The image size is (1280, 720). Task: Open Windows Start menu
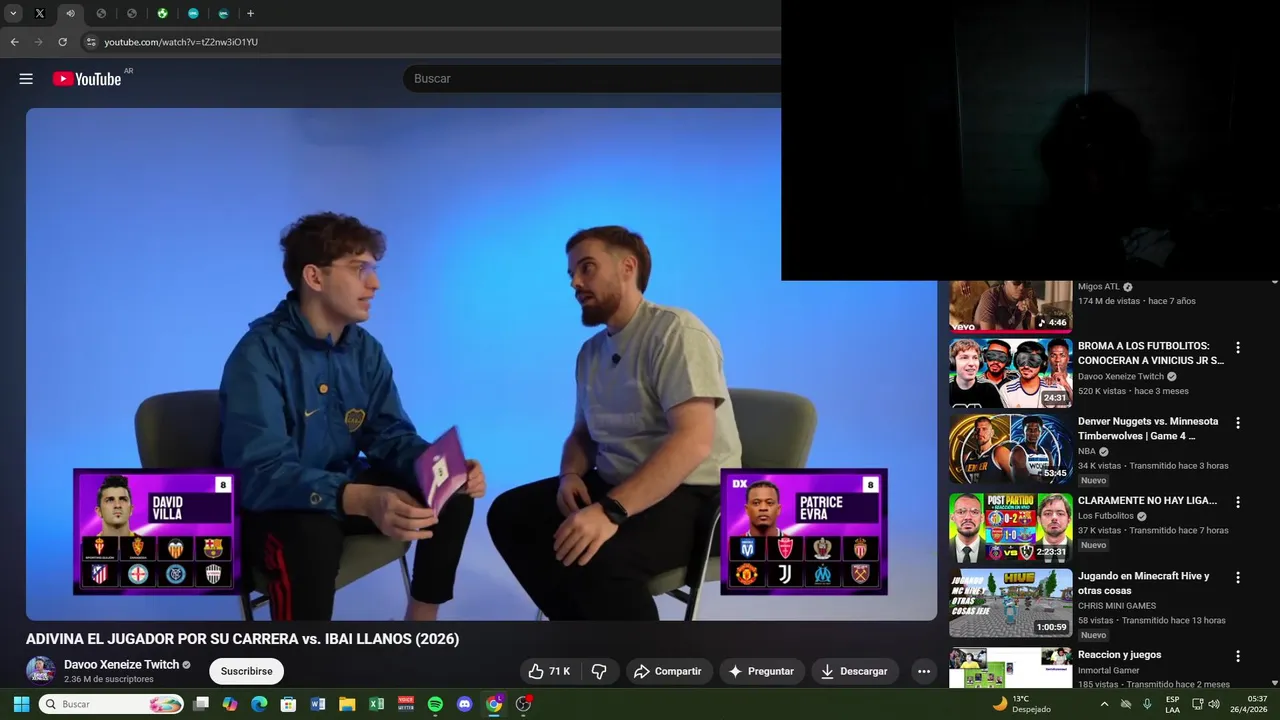click(x=21, y=704)
